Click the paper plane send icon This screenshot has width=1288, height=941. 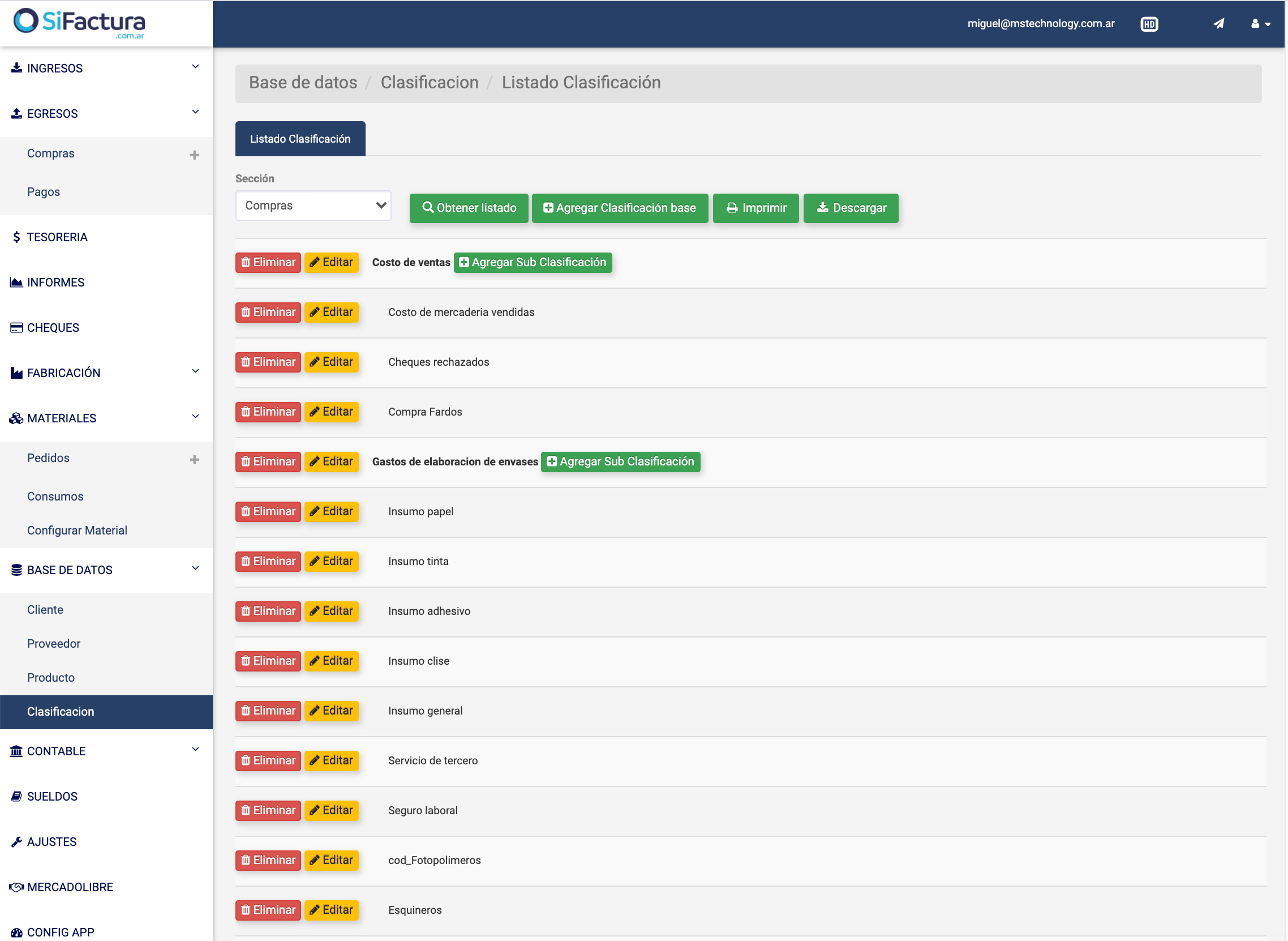click(x=1218, y=24)
